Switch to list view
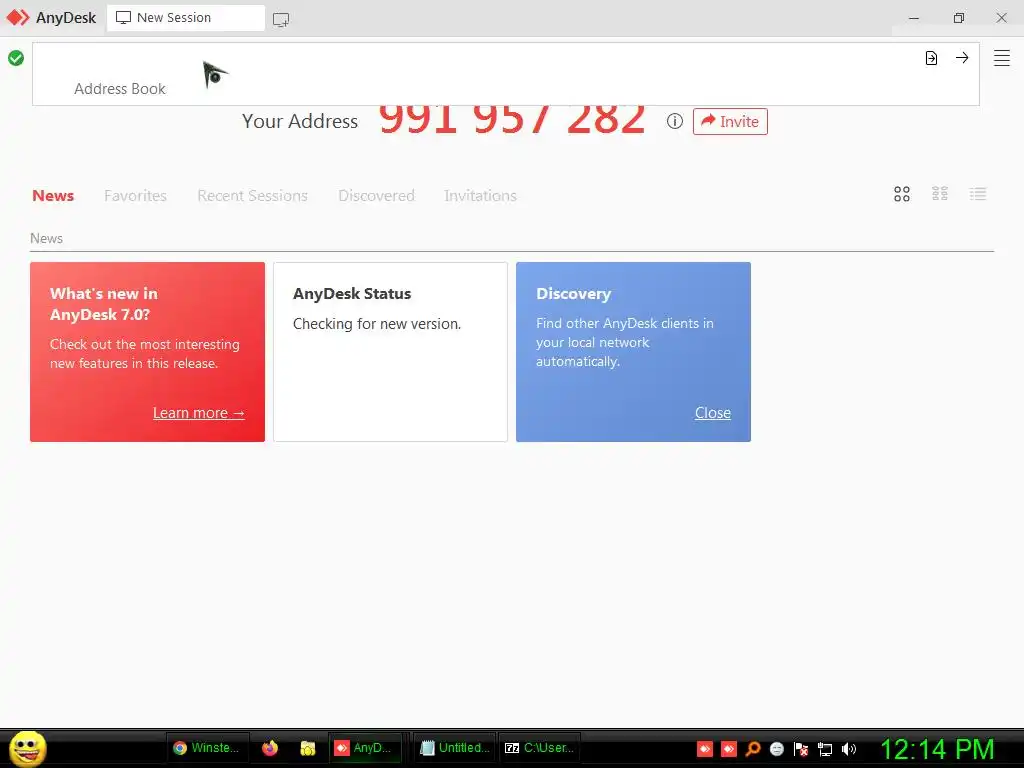The width and height of the screenshot is (1024, 768). (x=978, y=194)
